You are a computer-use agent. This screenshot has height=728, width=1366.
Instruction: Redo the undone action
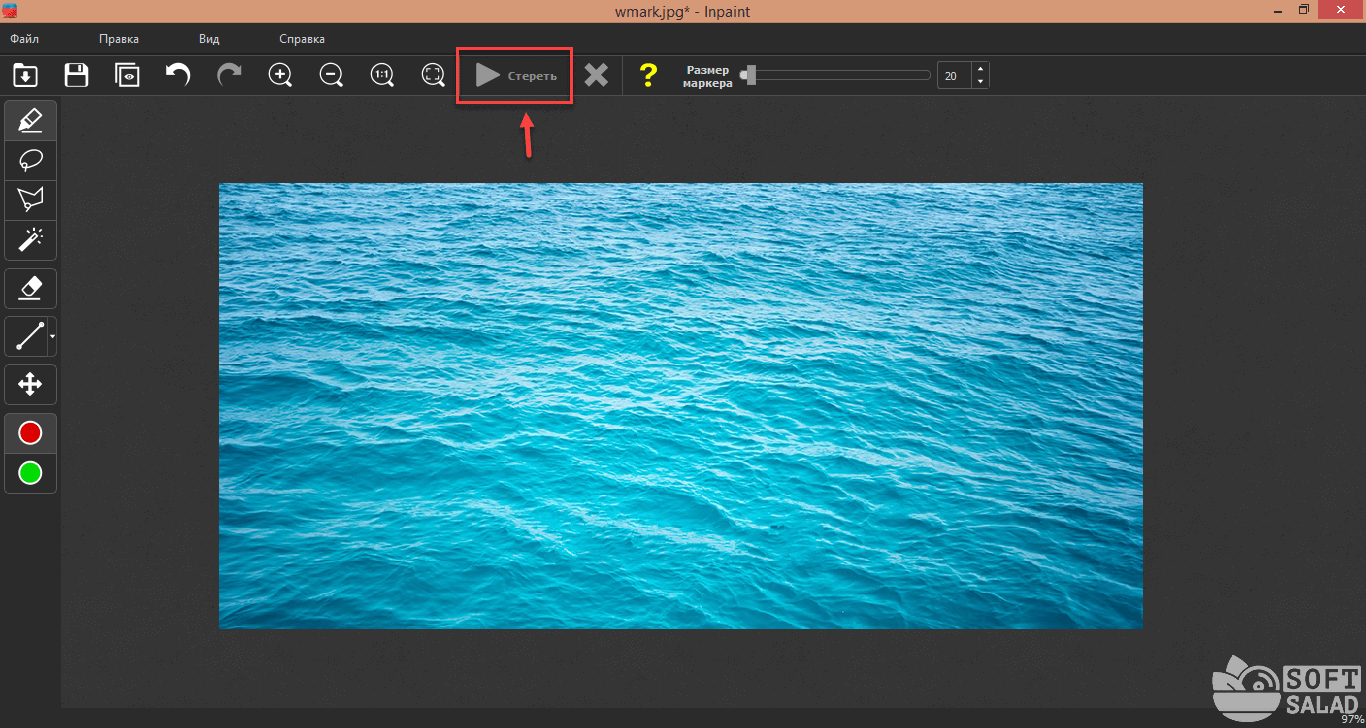(229, 75)
